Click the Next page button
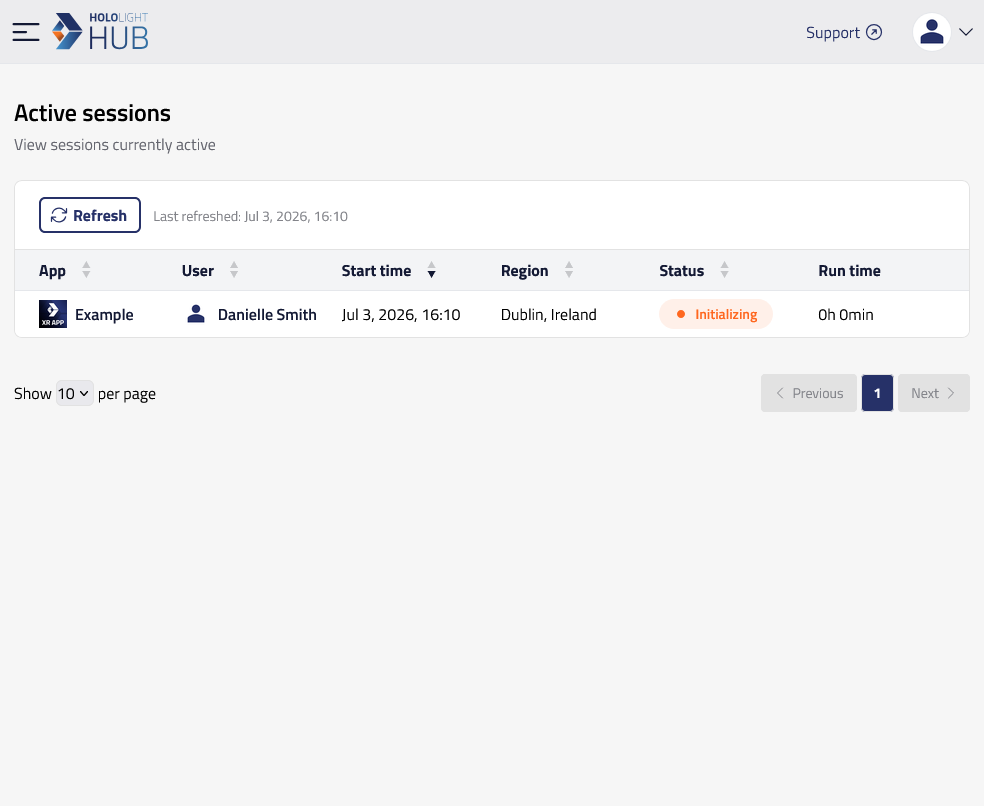The width and height of the screenshot is (984, 806). tap(933, 393)
